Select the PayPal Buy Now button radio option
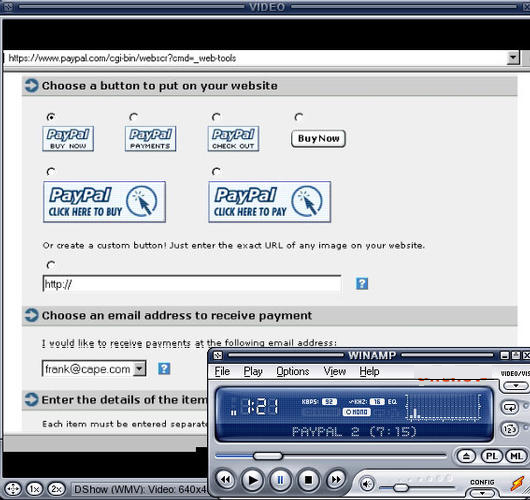This screenshot has width=530, height=500. [51, 117]
